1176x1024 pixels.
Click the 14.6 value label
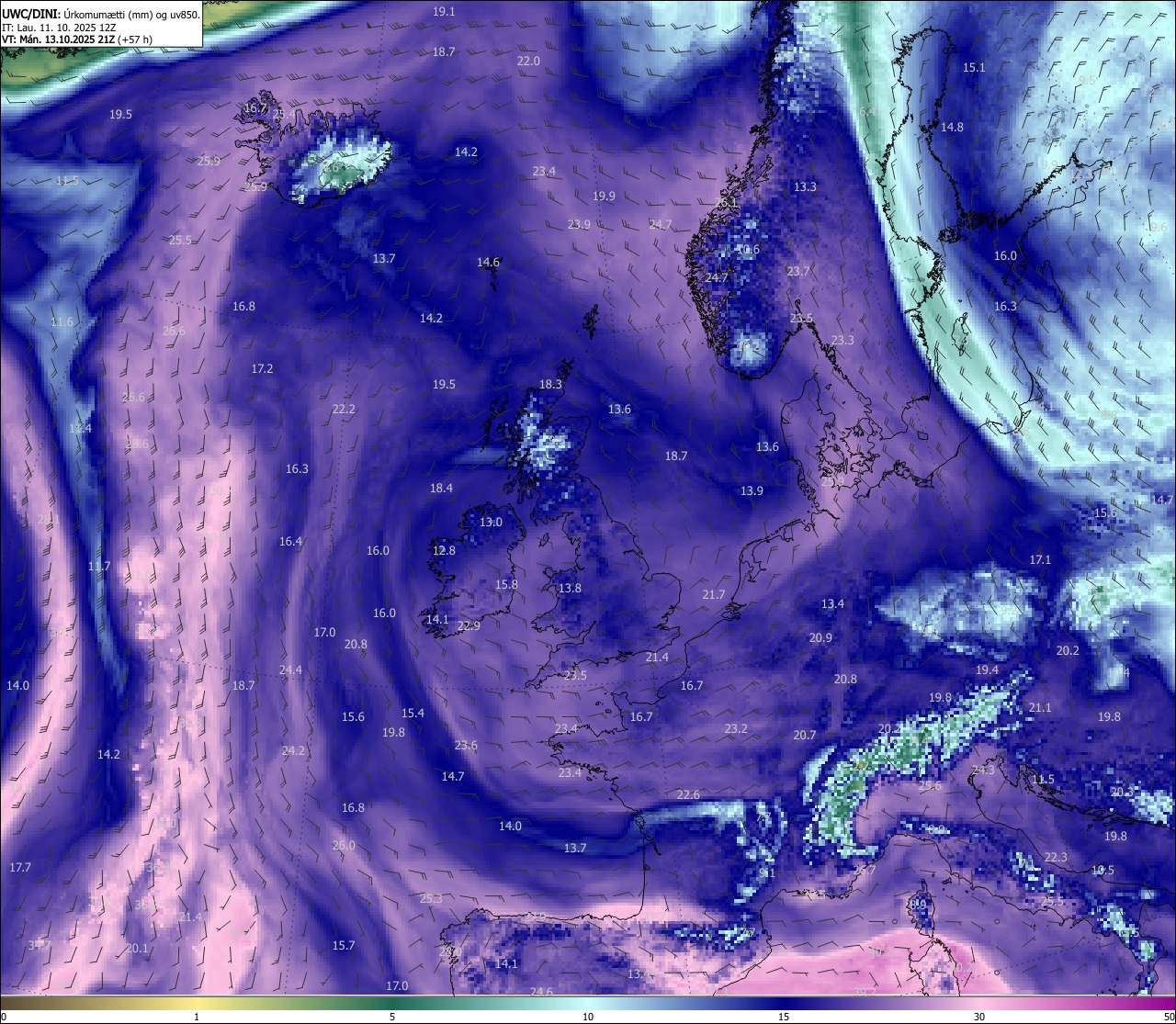click(x=488, y=262)
